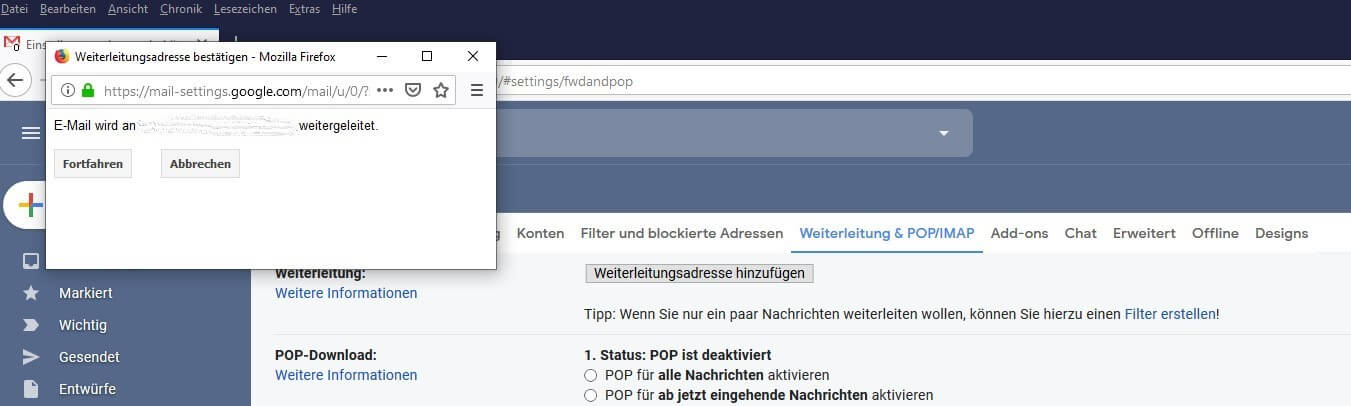Click the Markiert star icon
Image resolution: width=1351 pixels, height=406 pixels.
[x=31, y=293]
